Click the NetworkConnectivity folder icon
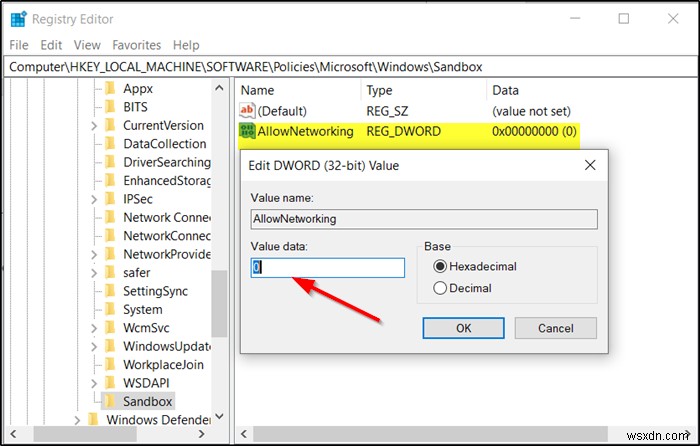 [110, 235]
